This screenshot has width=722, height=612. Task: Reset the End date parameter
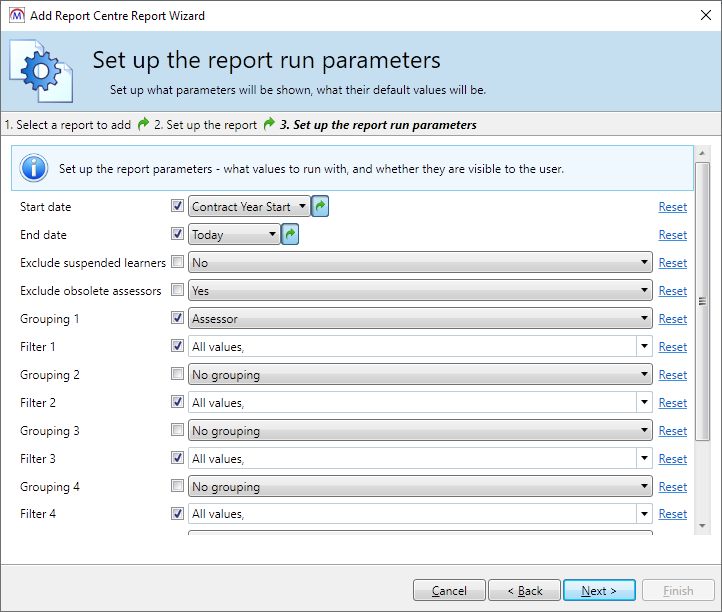click(x=672, y=235)
